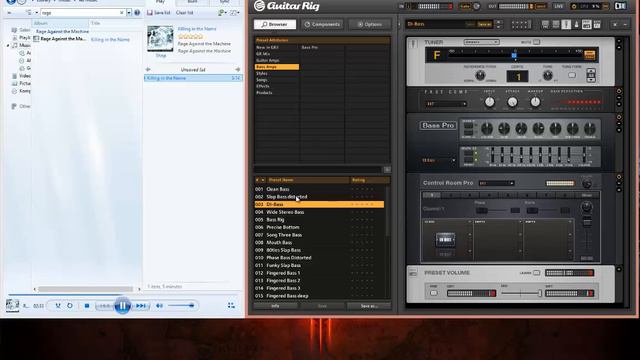The height and width of the screenshot is (360, 640).
Task: Open the Options tab in Guitar Rig
Action: click(369, 24)
